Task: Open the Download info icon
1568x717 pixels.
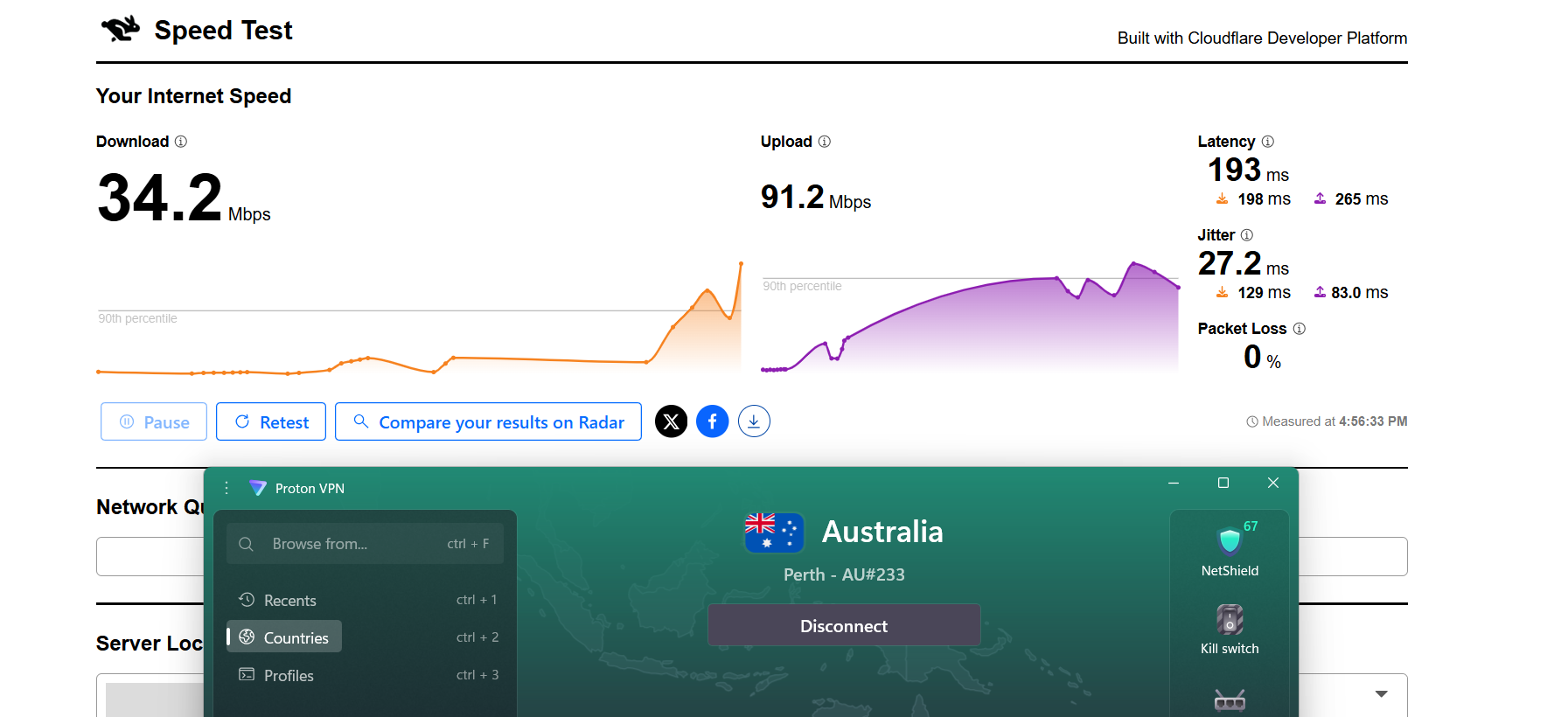Action: tap(181, 142)
